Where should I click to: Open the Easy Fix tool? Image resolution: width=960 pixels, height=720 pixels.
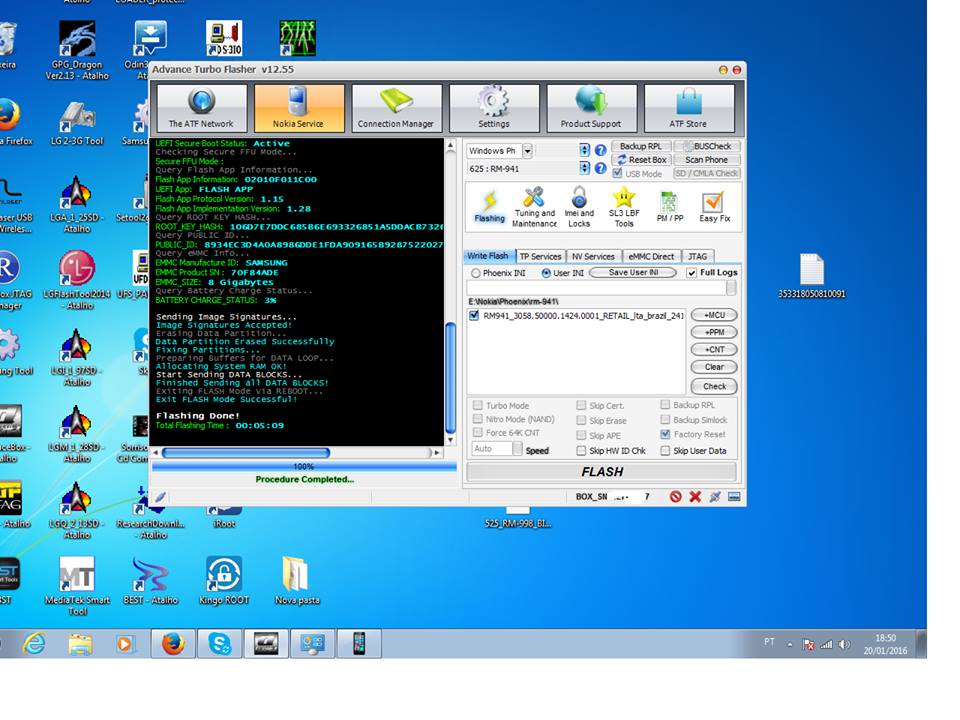(714, 206)
